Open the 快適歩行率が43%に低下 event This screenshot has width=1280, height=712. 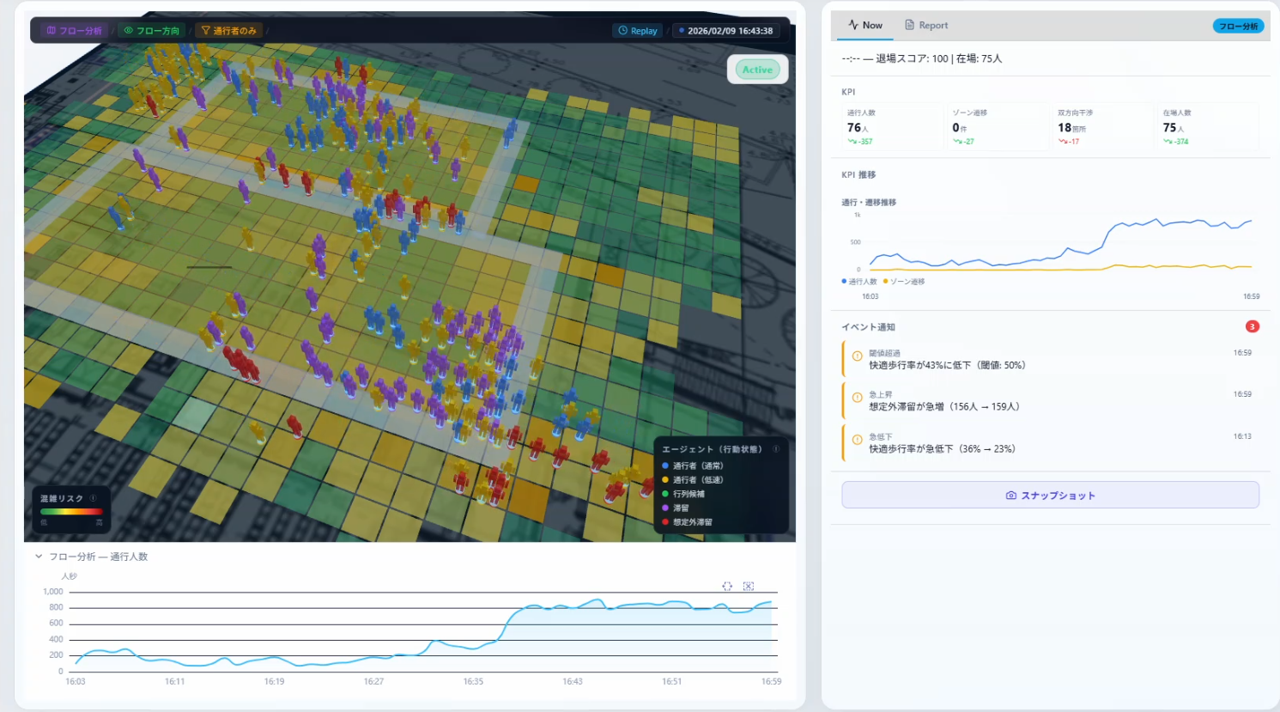(x=1050, y=359)
